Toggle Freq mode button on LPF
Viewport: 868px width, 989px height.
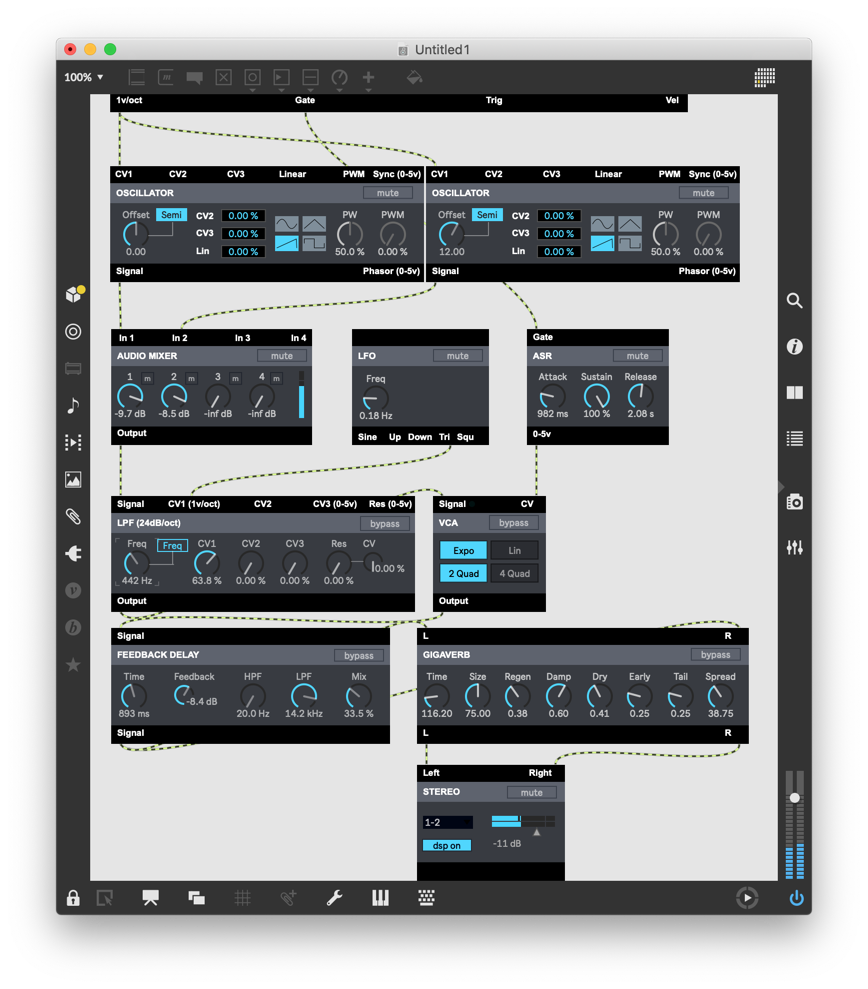click(x=172, y=546)
